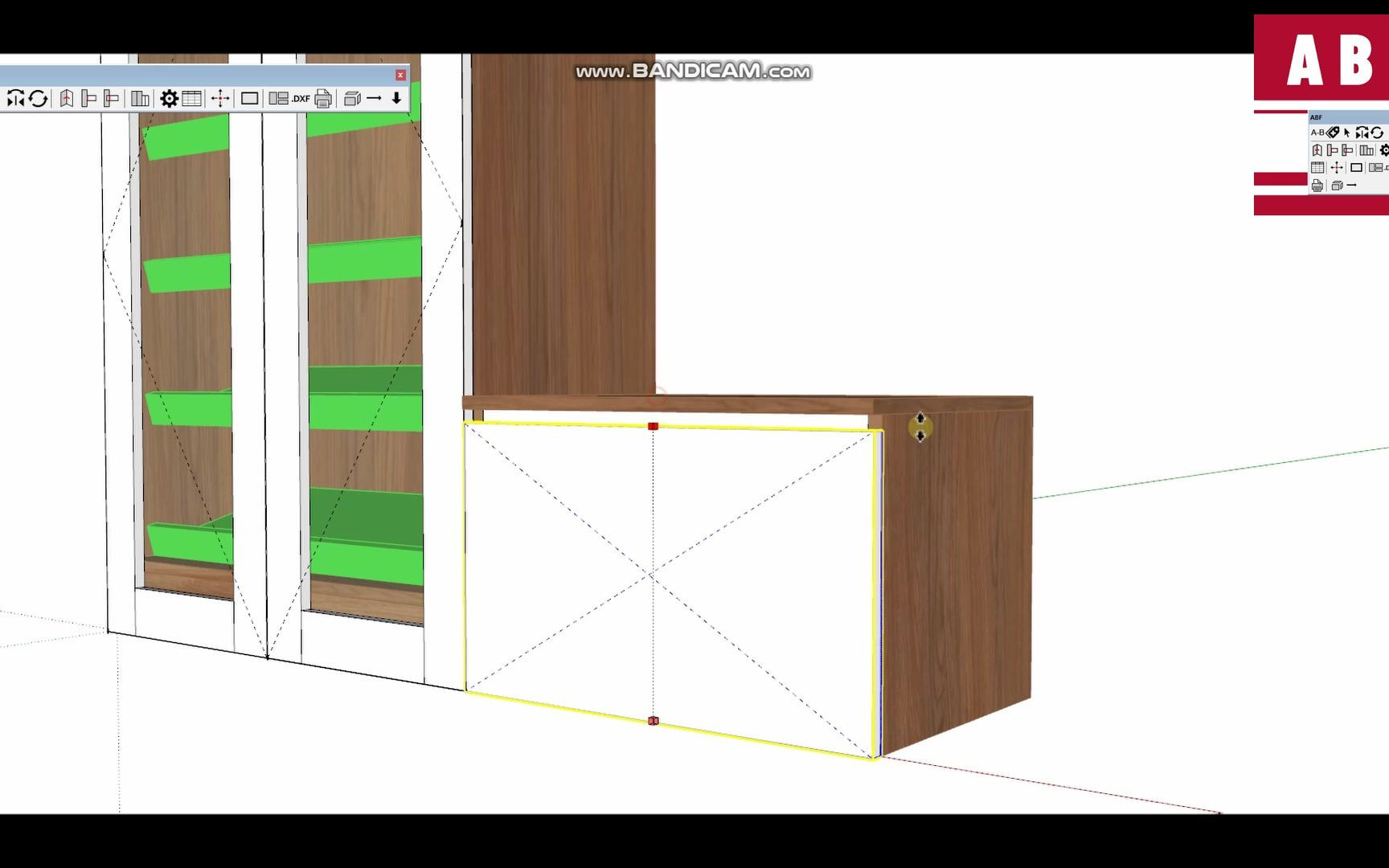Image resolution: width=1389 pixels, height=868 pixels.
Task: Click the A-B icon in the ABF panel
Action: pos(1317,133)
